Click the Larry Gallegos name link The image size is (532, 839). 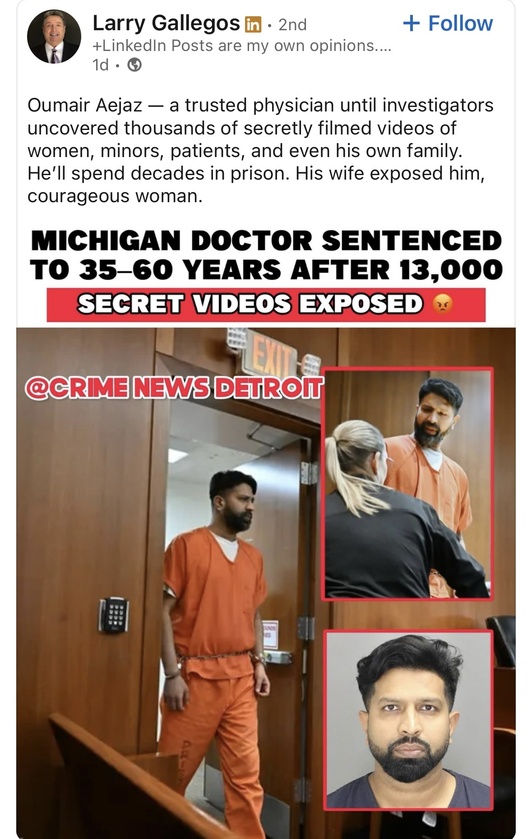pyautogui.click(x=166, y=23)
